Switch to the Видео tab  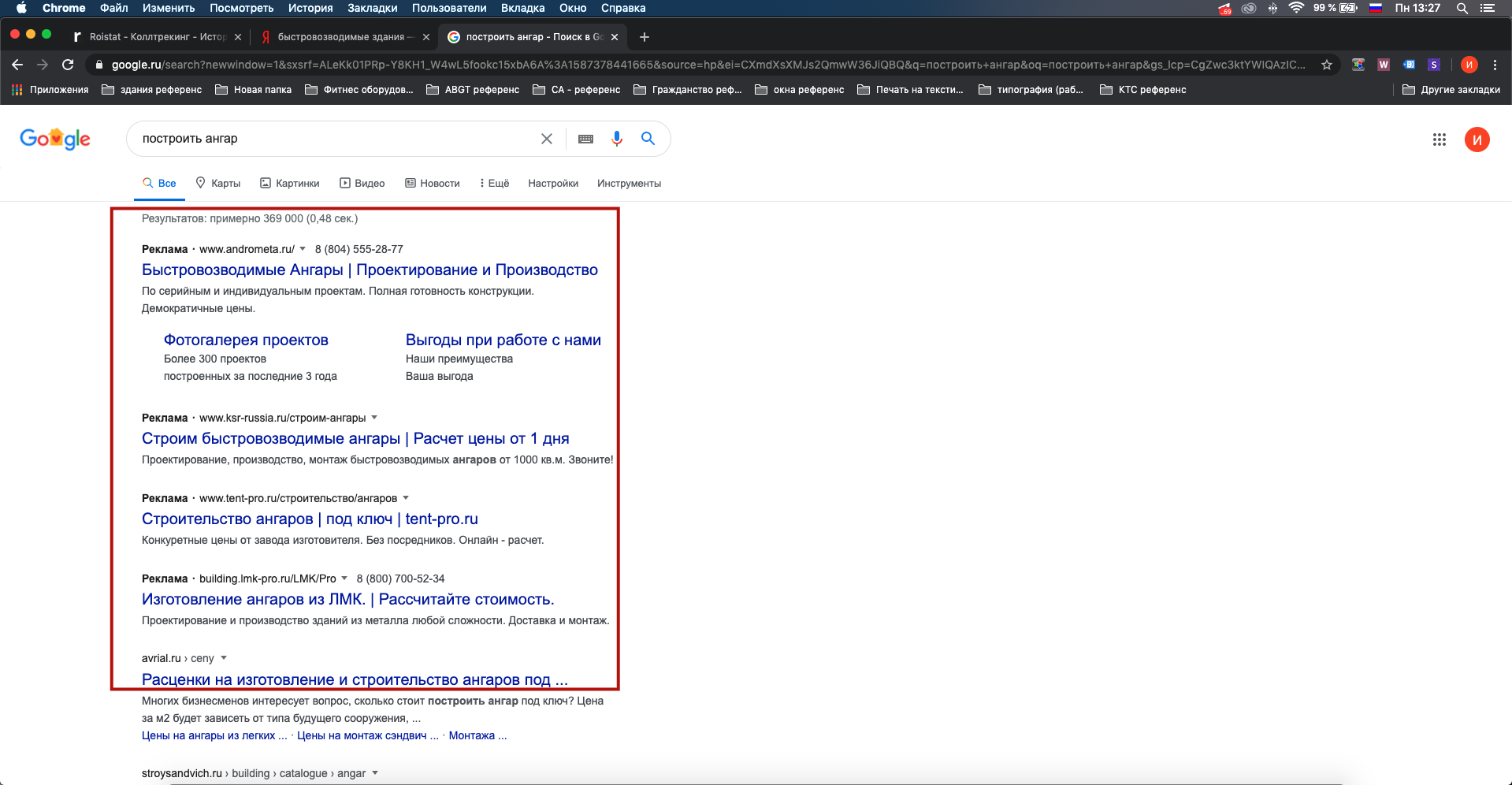362,184
